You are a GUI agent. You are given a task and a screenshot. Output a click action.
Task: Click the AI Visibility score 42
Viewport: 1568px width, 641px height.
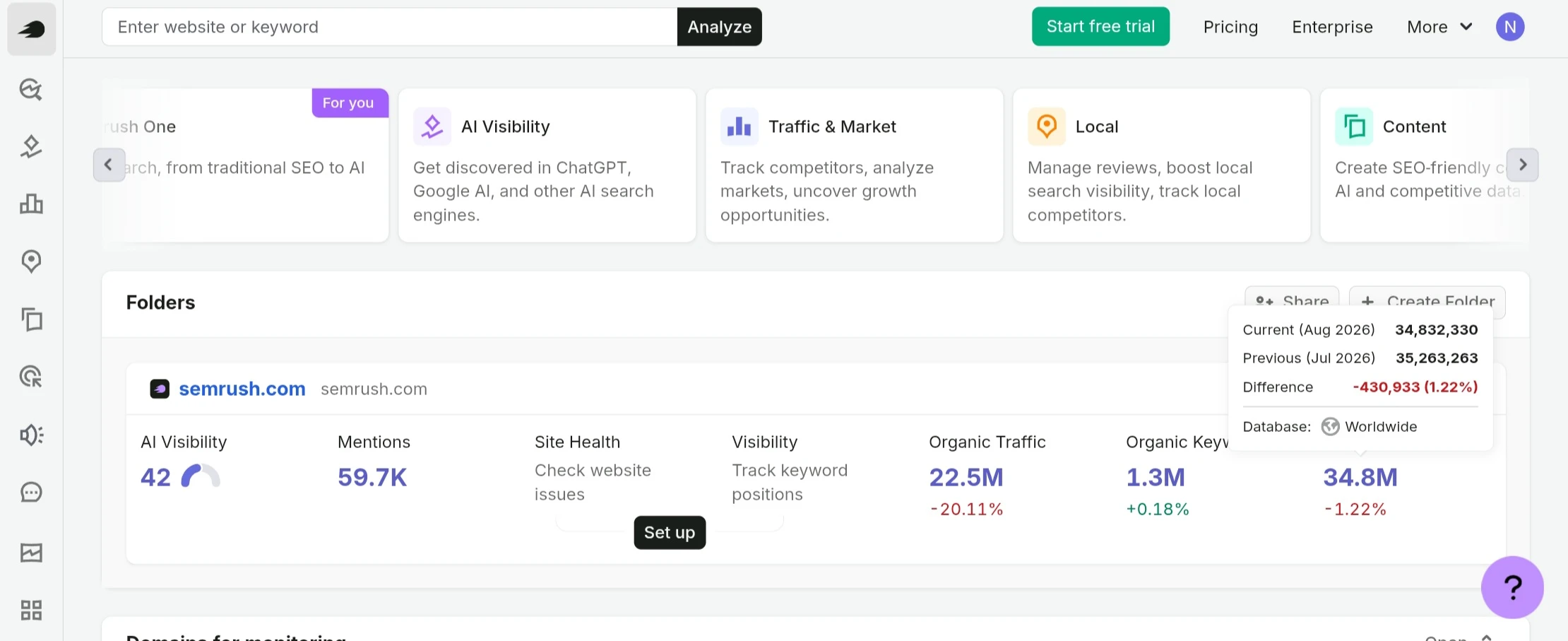(x=155, y=477)
